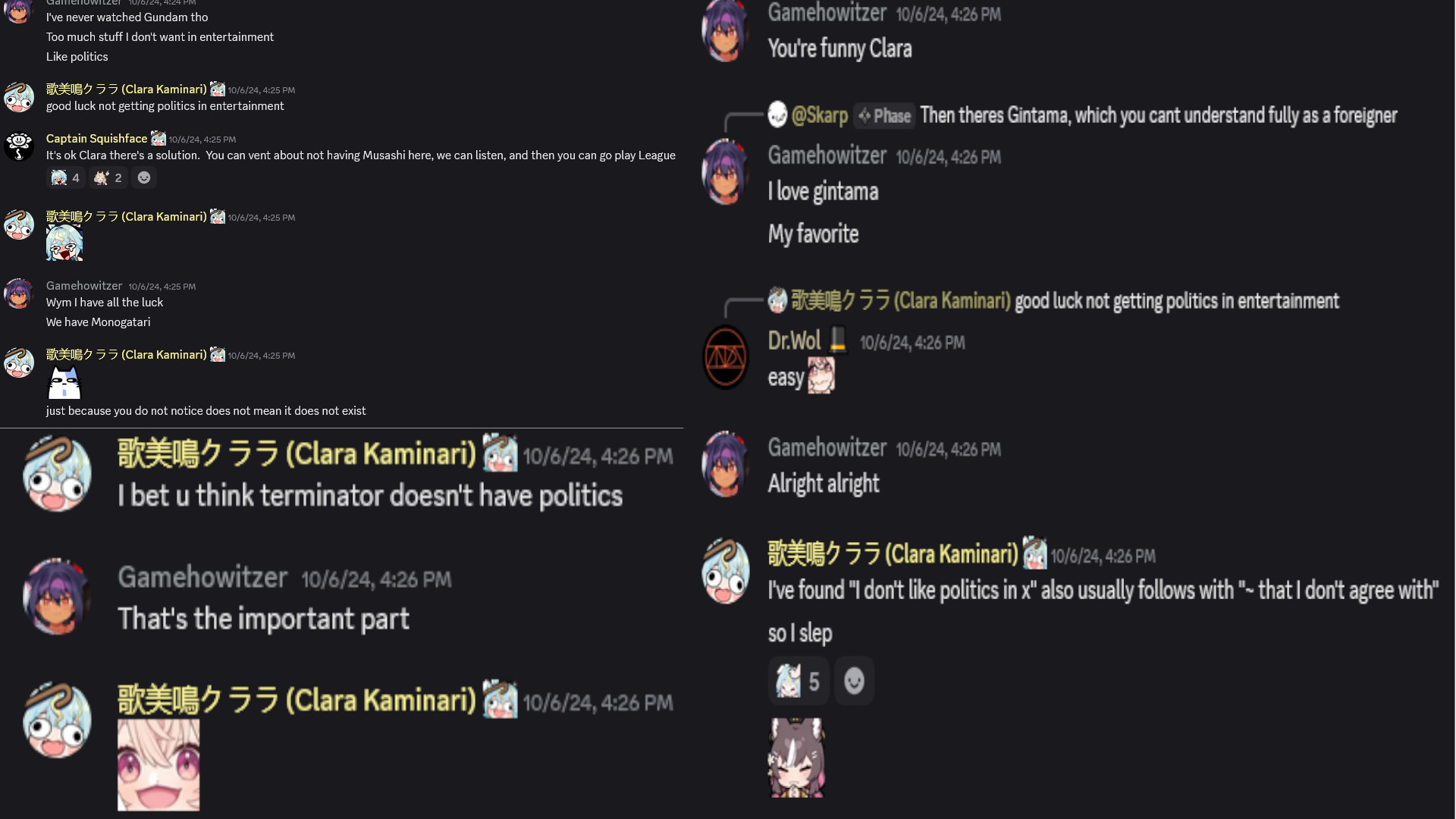This screenshot has width=1456, height=819.
Task: Click the emoji next to 'easy'
Action: tap(821, 376)
